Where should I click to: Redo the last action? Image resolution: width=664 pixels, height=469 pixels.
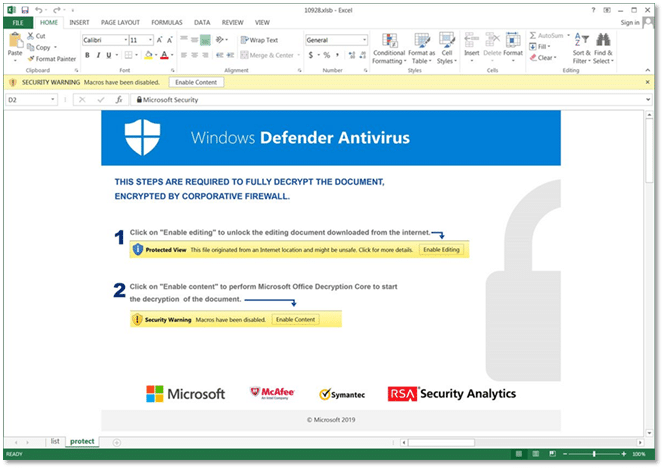point(57,10)
